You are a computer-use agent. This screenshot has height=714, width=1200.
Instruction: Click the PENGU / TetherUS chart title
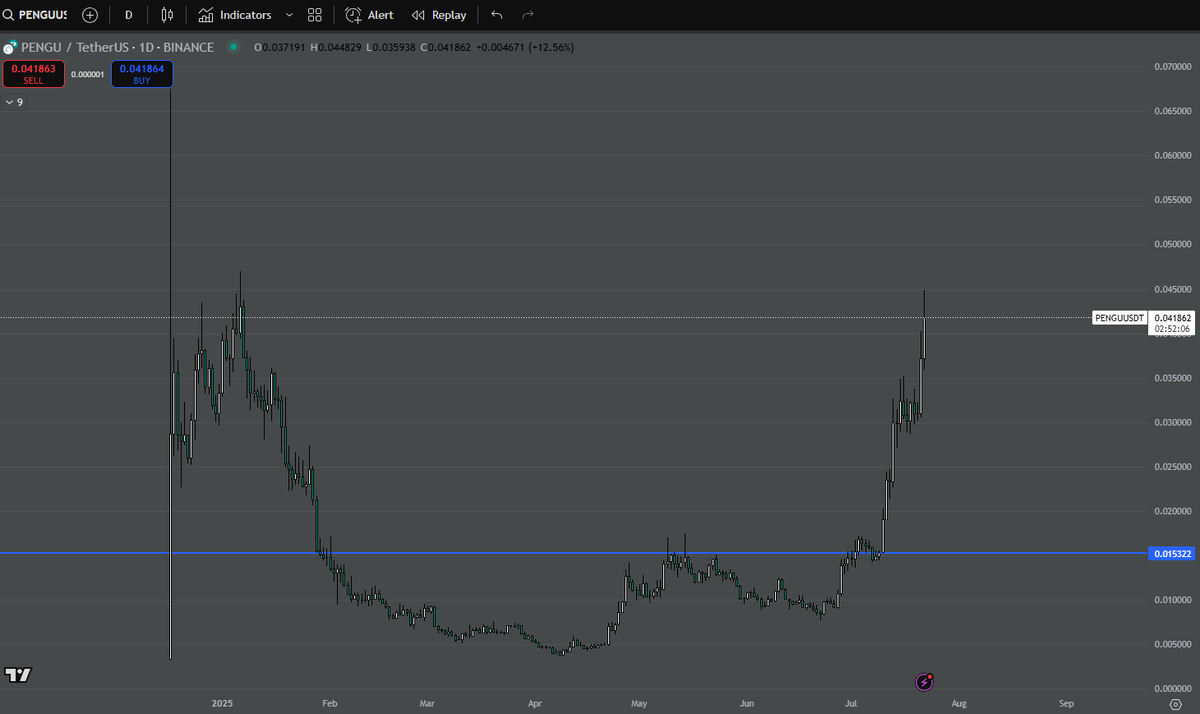(x=116, y=47)
